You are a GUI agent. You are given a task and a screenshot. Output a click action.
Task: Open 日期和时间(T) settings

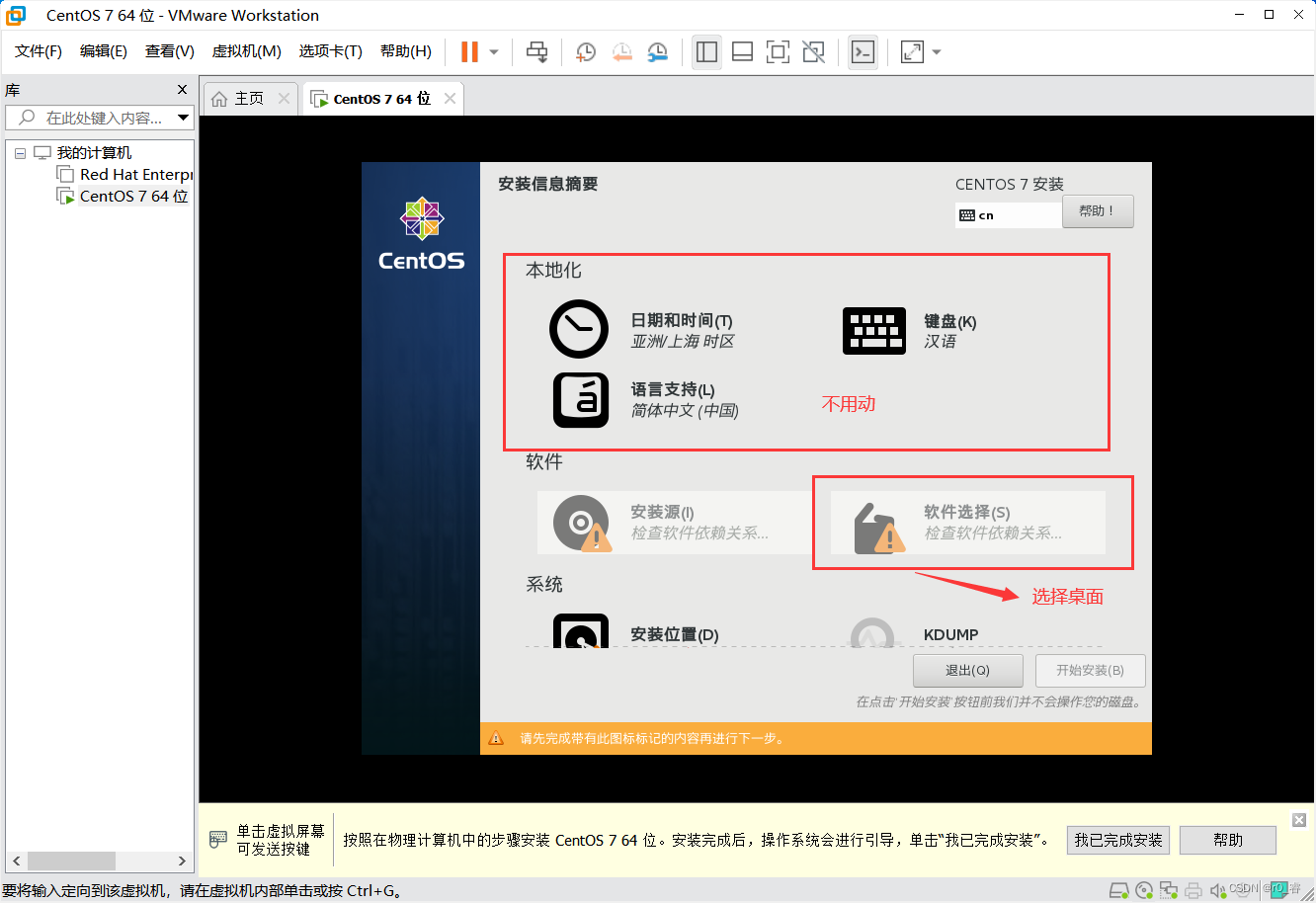642,329
